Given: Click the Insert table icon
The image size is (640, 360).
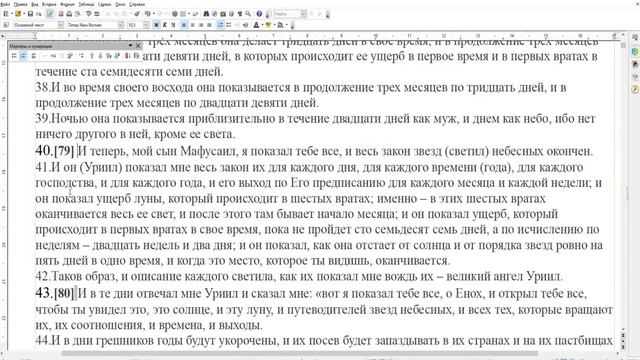Looking at the screenshot, I should pos(182,14).
